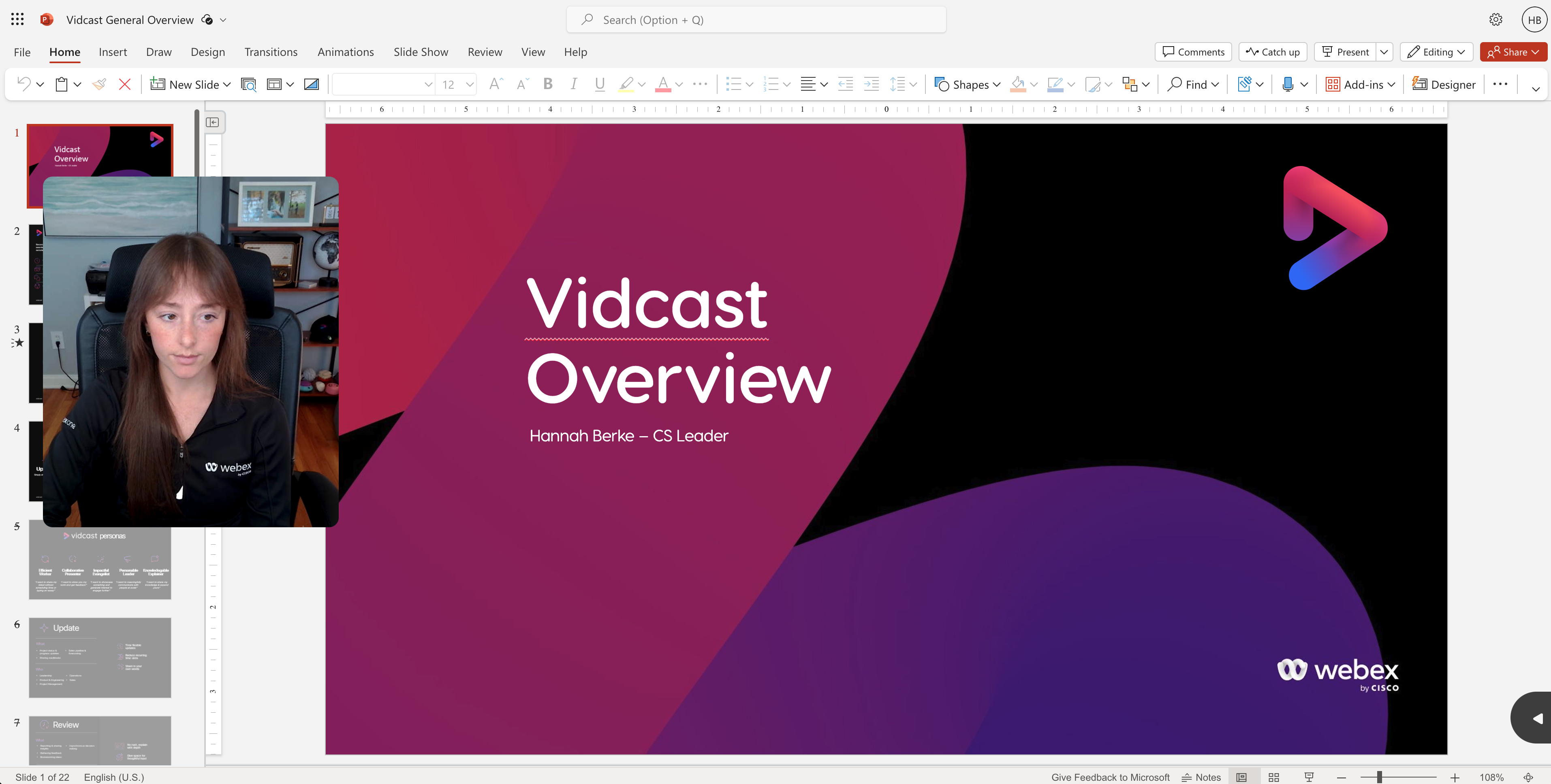The width and height of the screenshot is (1551, 784).
Task: Click the Bullets list icon
Action: tap(733, 84)
